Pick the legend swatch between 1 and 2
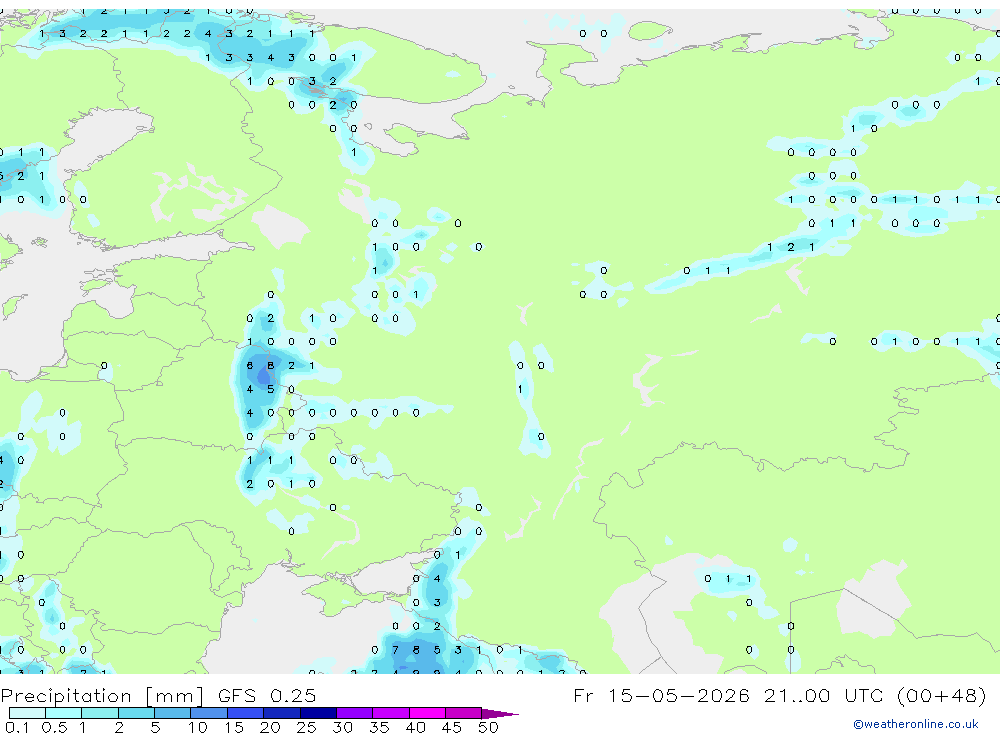 point(100,713)
